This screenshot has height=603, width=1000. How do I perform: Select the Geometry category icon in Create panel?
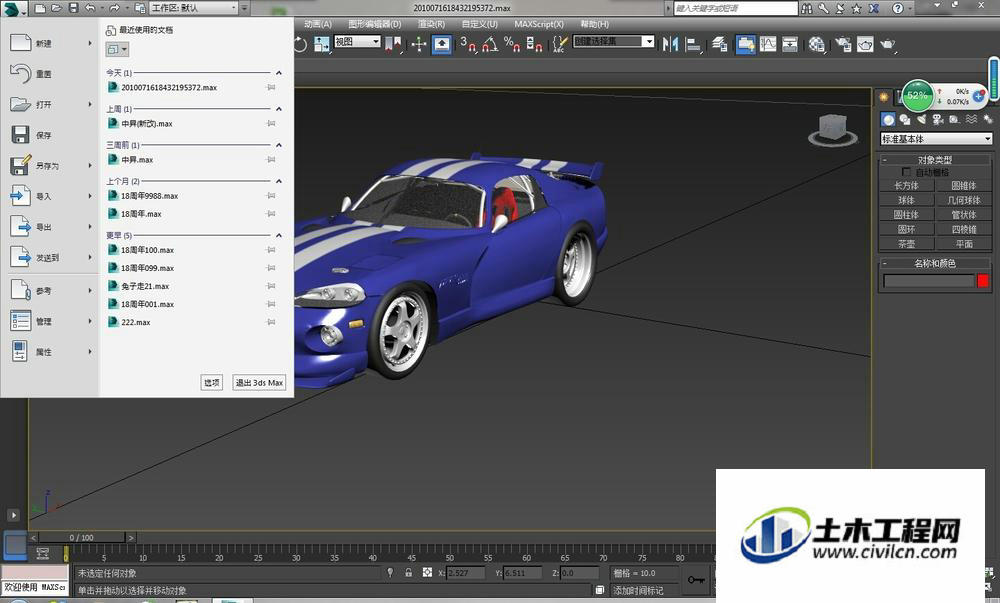[x=888, y=119]
